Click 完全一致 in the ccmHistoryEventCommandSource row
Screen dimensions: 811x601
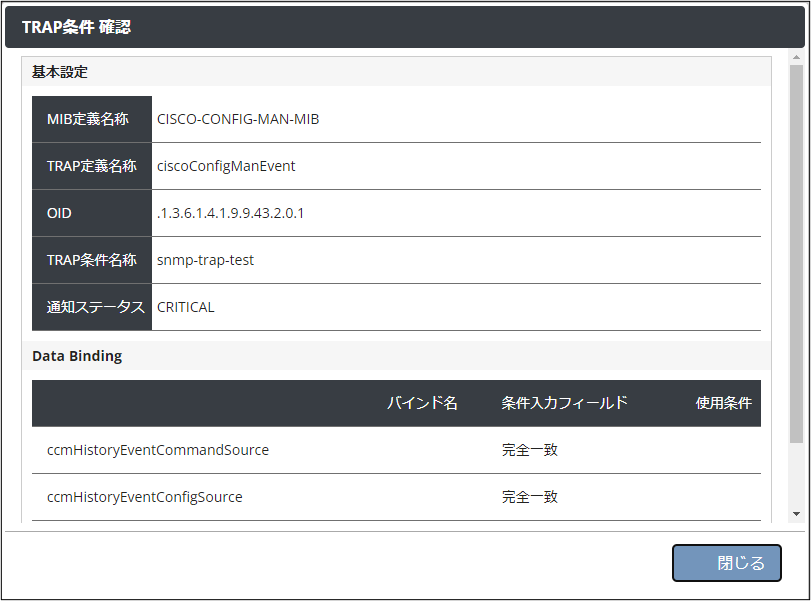[530, 450]
